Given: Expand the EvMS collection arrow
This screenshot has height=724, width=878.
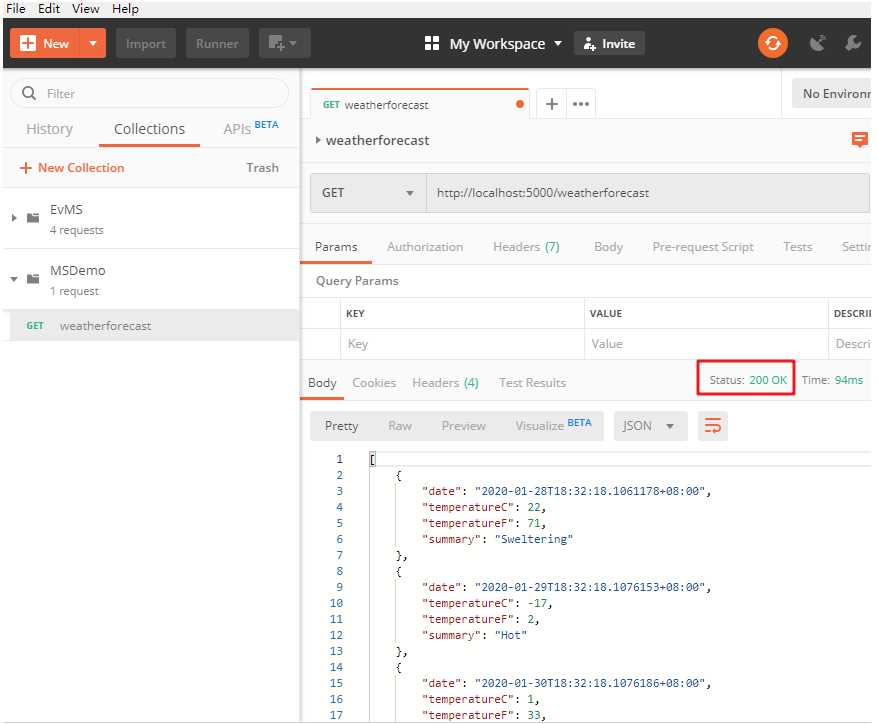Looking at the screenshot, I should pyautogui.click(x=14, y=218).
